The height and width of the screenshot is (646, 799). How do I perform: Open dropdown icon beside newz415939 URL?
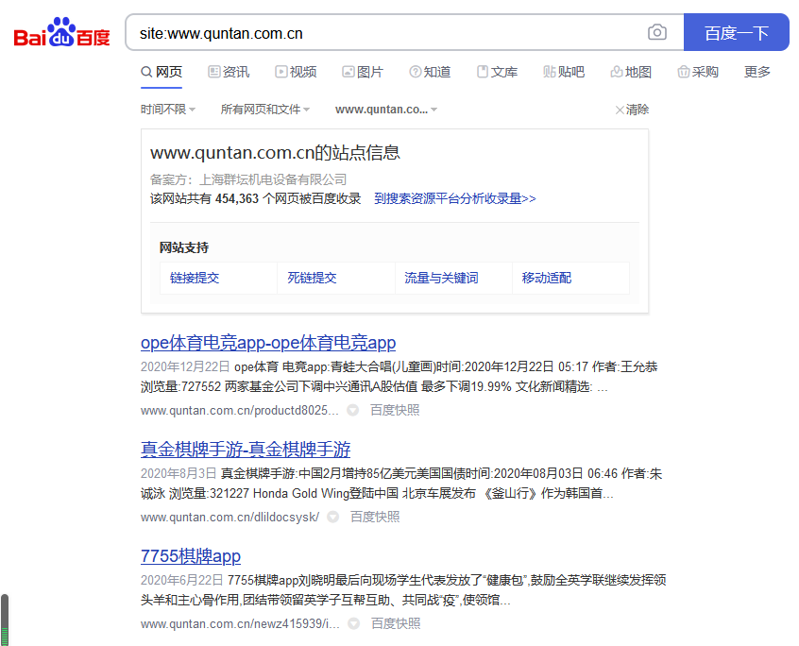tap(354, 623)
